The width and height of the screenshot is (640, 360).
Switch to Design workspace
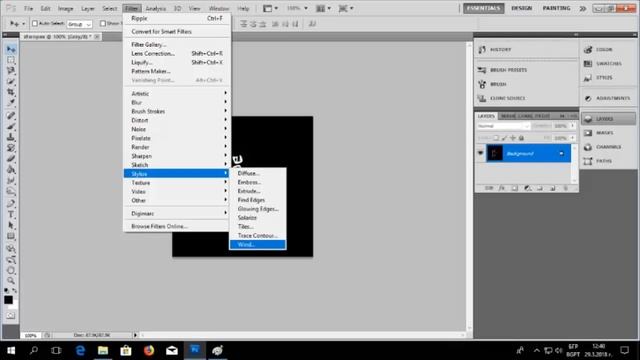click(x=522, y=8)
